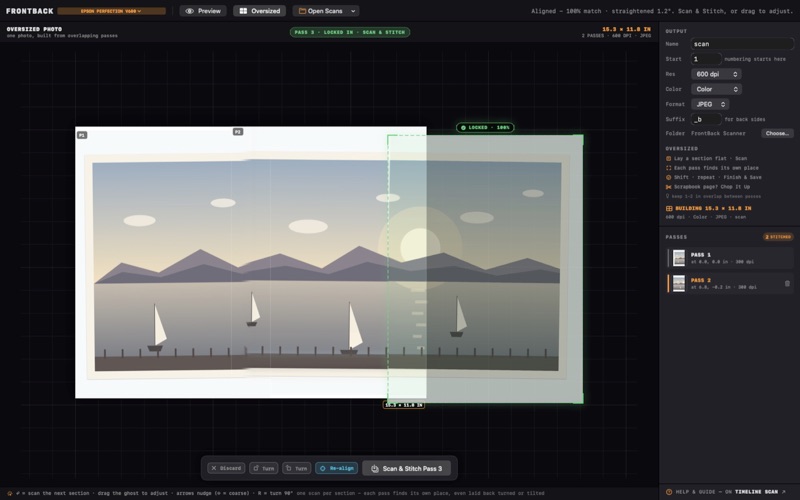Switch to Oversized mode

point(260,11)
